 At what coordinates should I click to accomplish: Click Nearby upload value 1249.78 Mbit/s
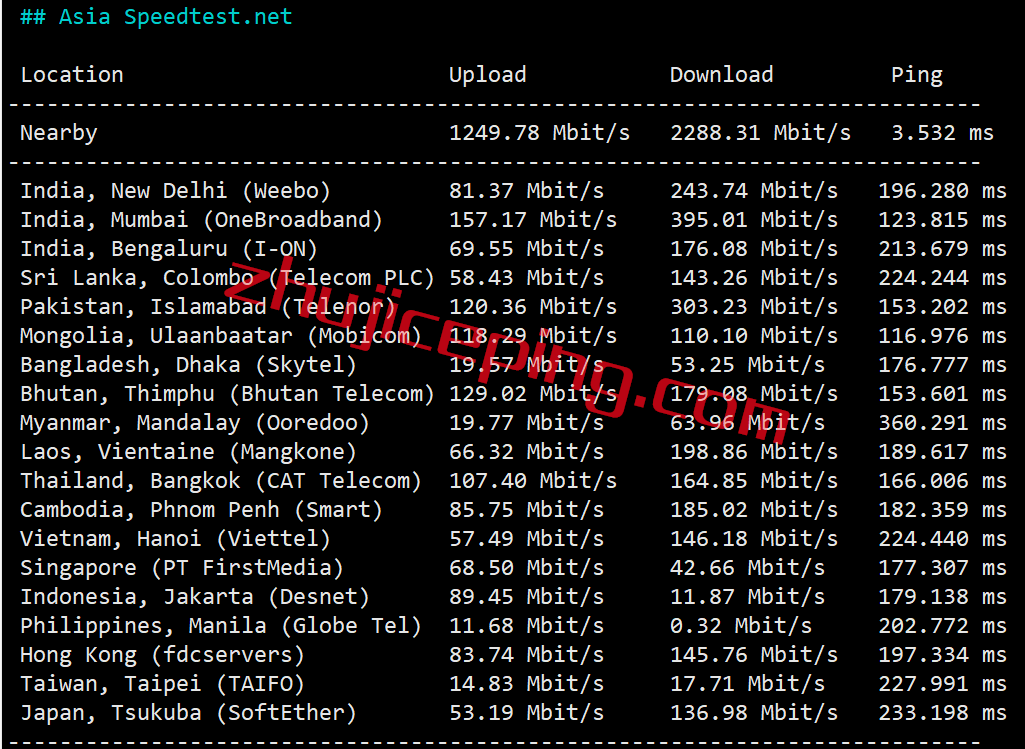coord(539,133)
